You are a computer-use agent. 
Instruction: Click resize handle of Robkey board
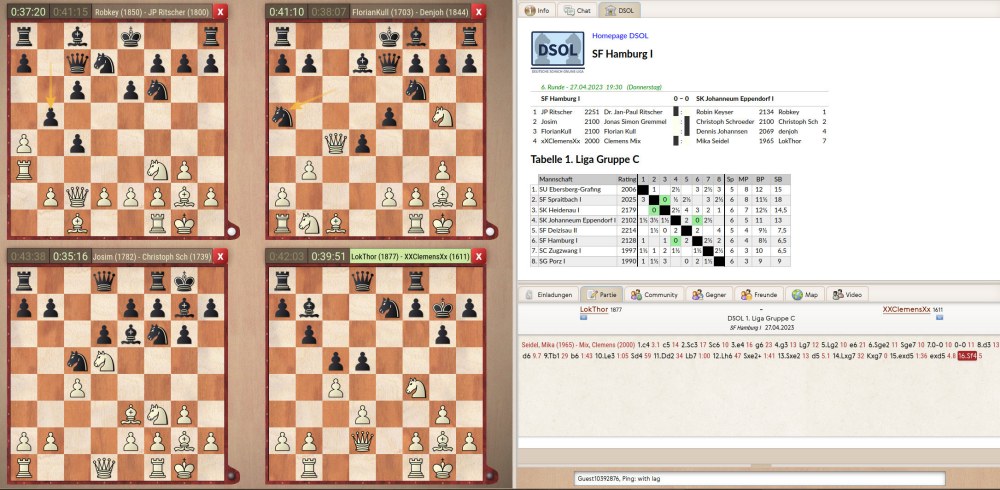[x=232, y=233]
